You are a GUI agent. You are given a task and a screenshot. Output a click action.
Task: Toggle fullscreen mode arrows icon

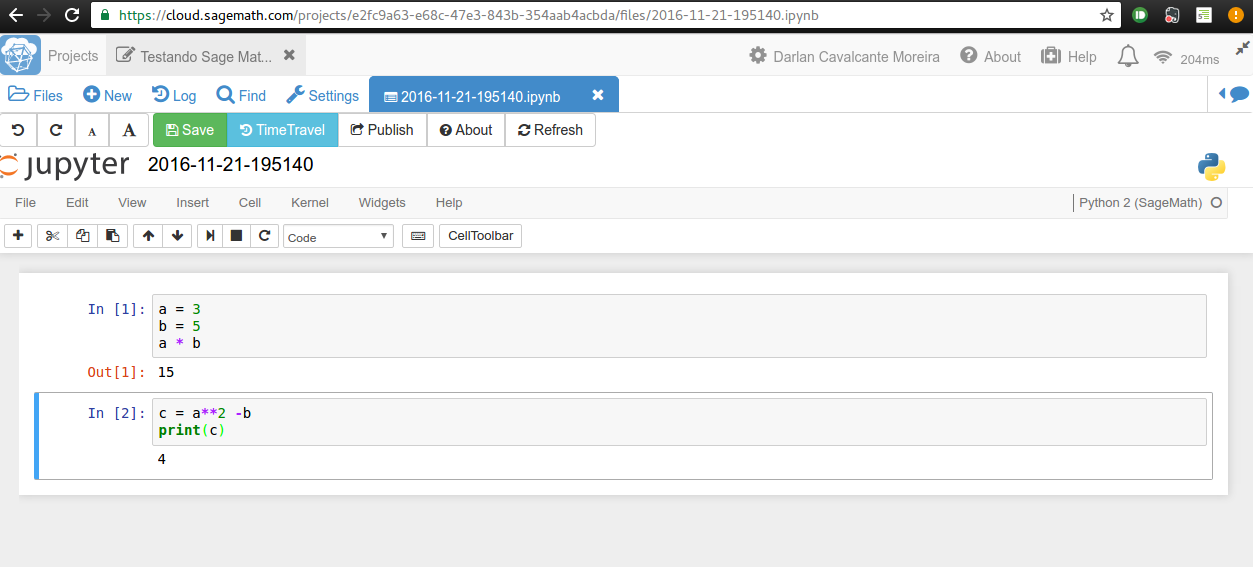coord(1242,48)
